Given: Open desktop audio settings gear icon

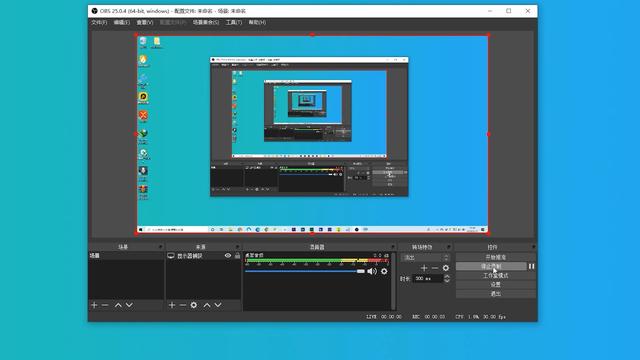Looking at the screenshot, I should click(384, 271).
